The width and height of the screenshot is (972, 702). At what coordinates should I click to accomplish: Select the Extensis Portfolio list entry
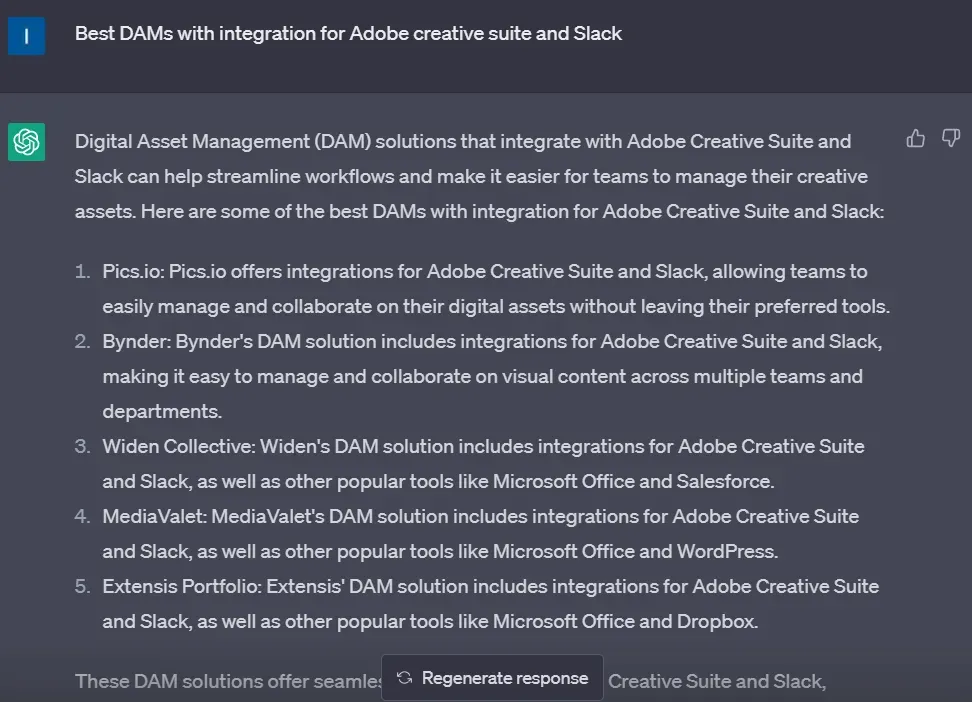coord(490,604)
